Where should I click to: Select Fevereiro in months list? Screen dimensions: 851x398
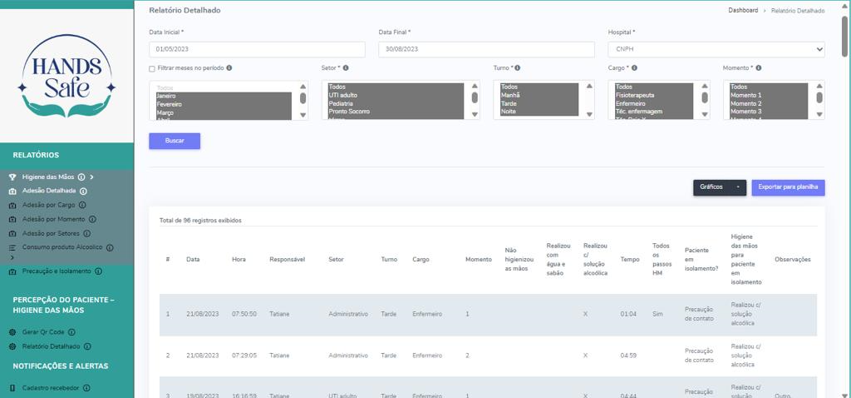tap(224, 104)
